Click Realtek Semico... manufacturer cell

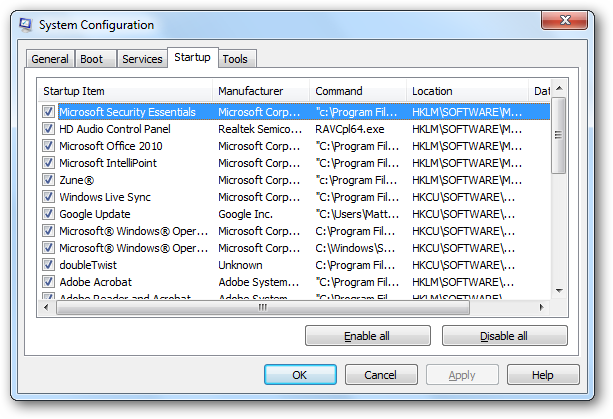point(260,129)
